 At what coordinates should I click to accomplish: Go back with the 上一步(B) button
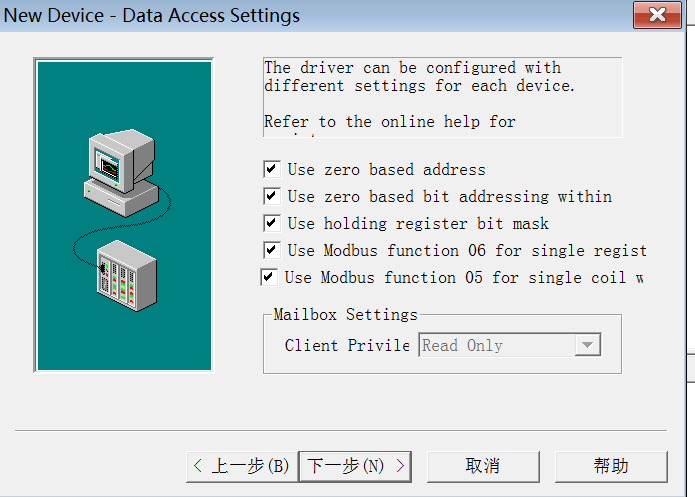point(242,466)
